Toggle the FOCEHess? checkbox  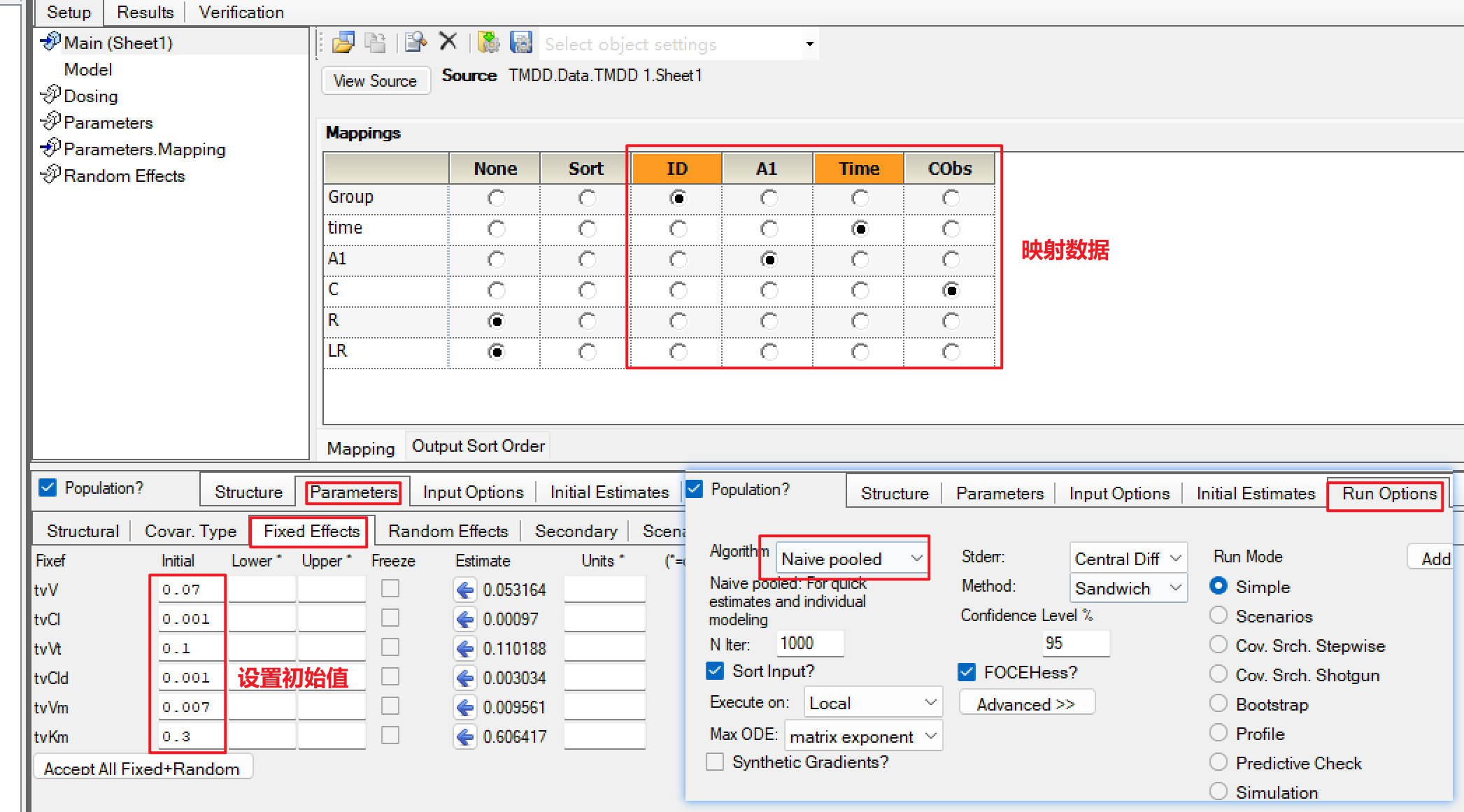967,673
